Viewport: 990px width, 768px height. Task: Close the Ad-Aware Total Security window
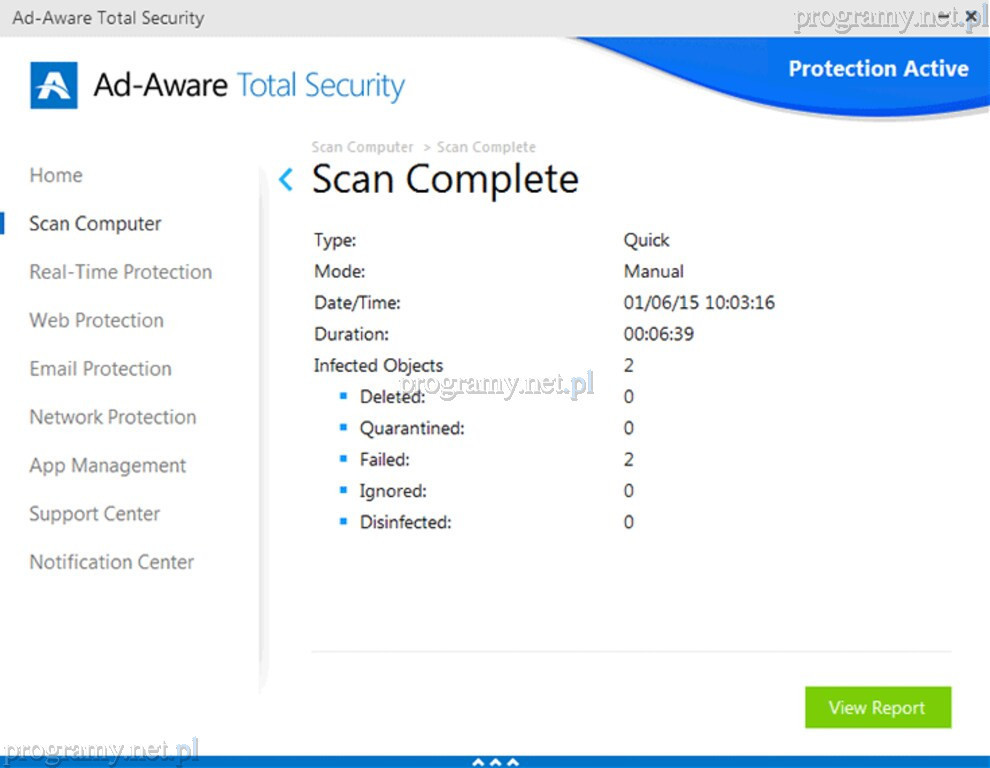(970, 16)
